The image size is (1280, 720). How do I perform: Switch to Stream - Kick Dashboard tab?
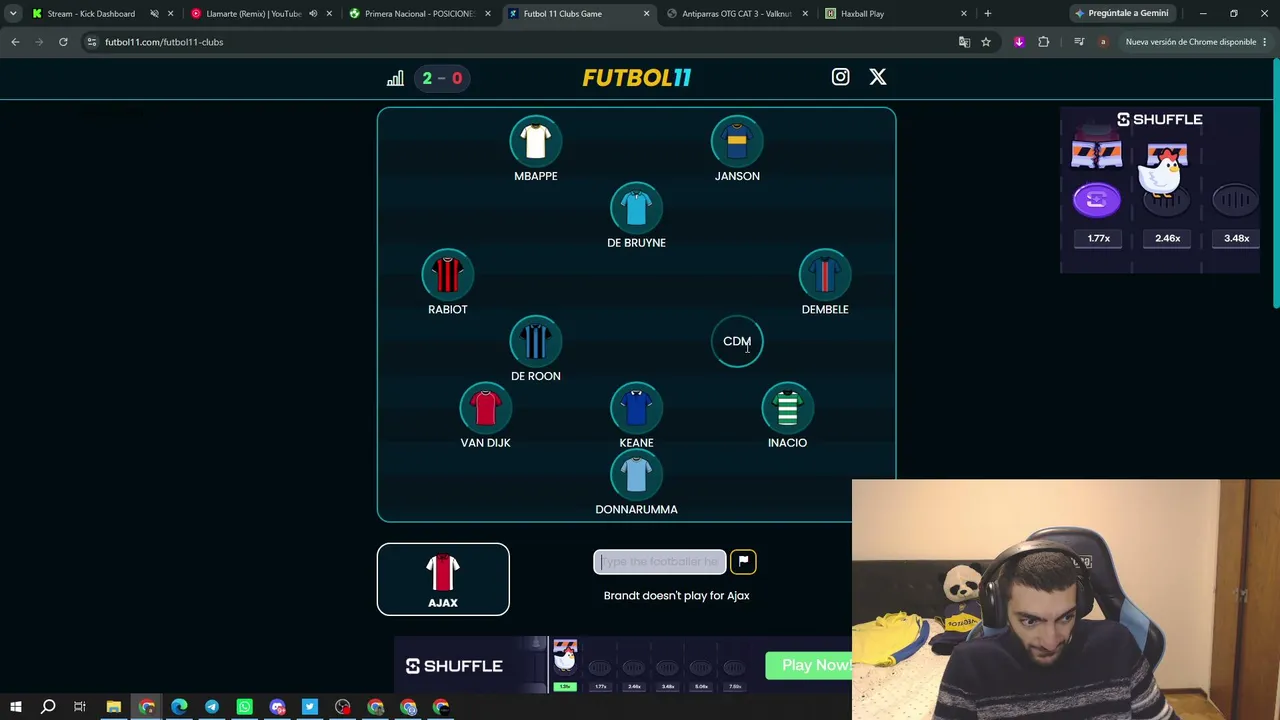pos(91,14)
